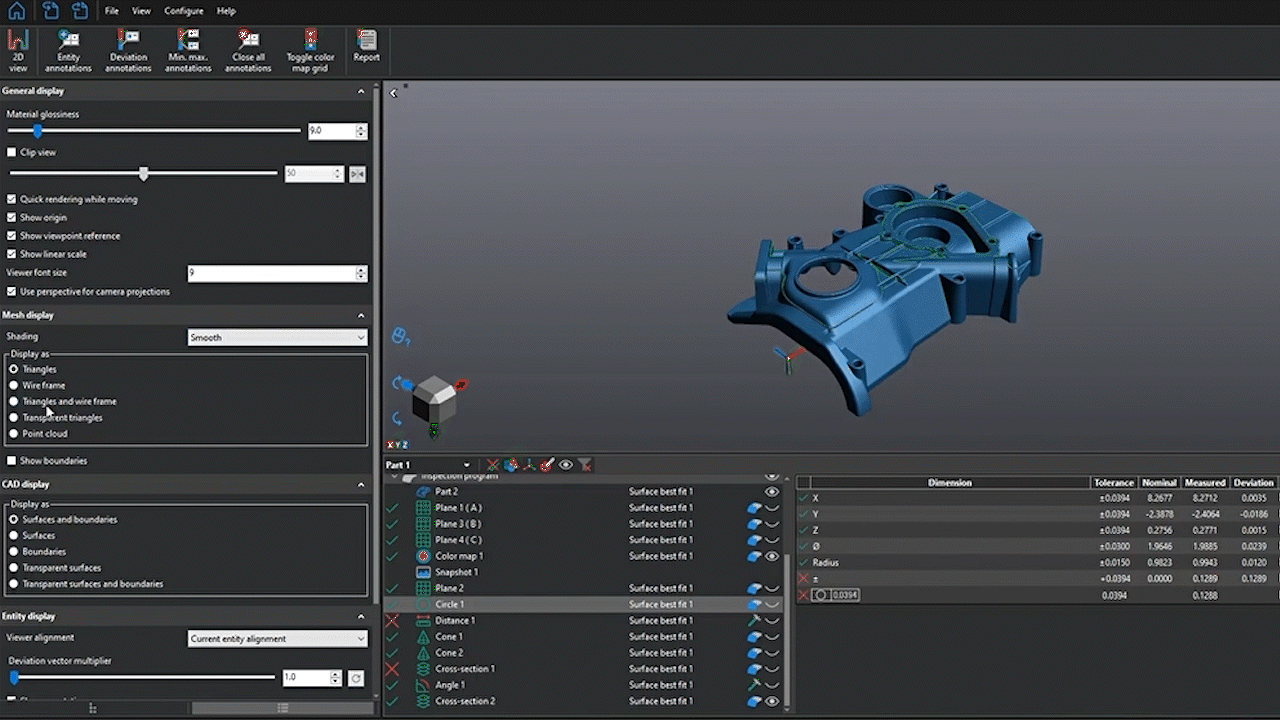The height and width of the screenshot is (720, 1280).
Task: Toggle visibility eye of Cross-section 2
Action: [x=772, y=701]
